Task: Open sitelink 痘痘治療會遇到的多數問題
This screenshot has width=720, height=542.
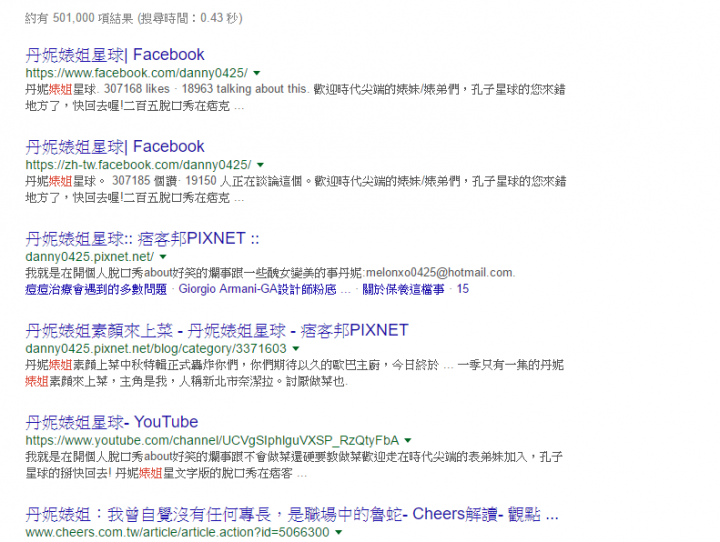Action: click(x=96, y=289)
